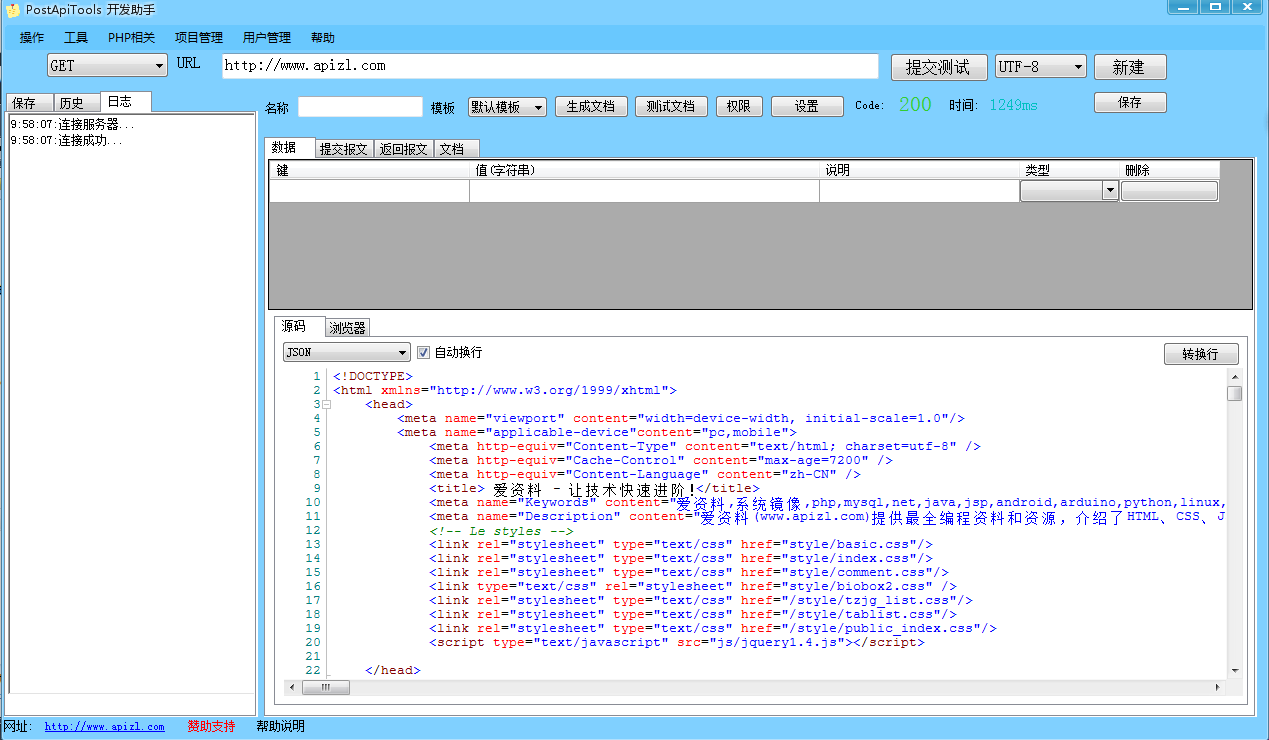1269x740 pixels.
Task: Click the PostApiTools title bar app icon
Action: click(13, 10)
